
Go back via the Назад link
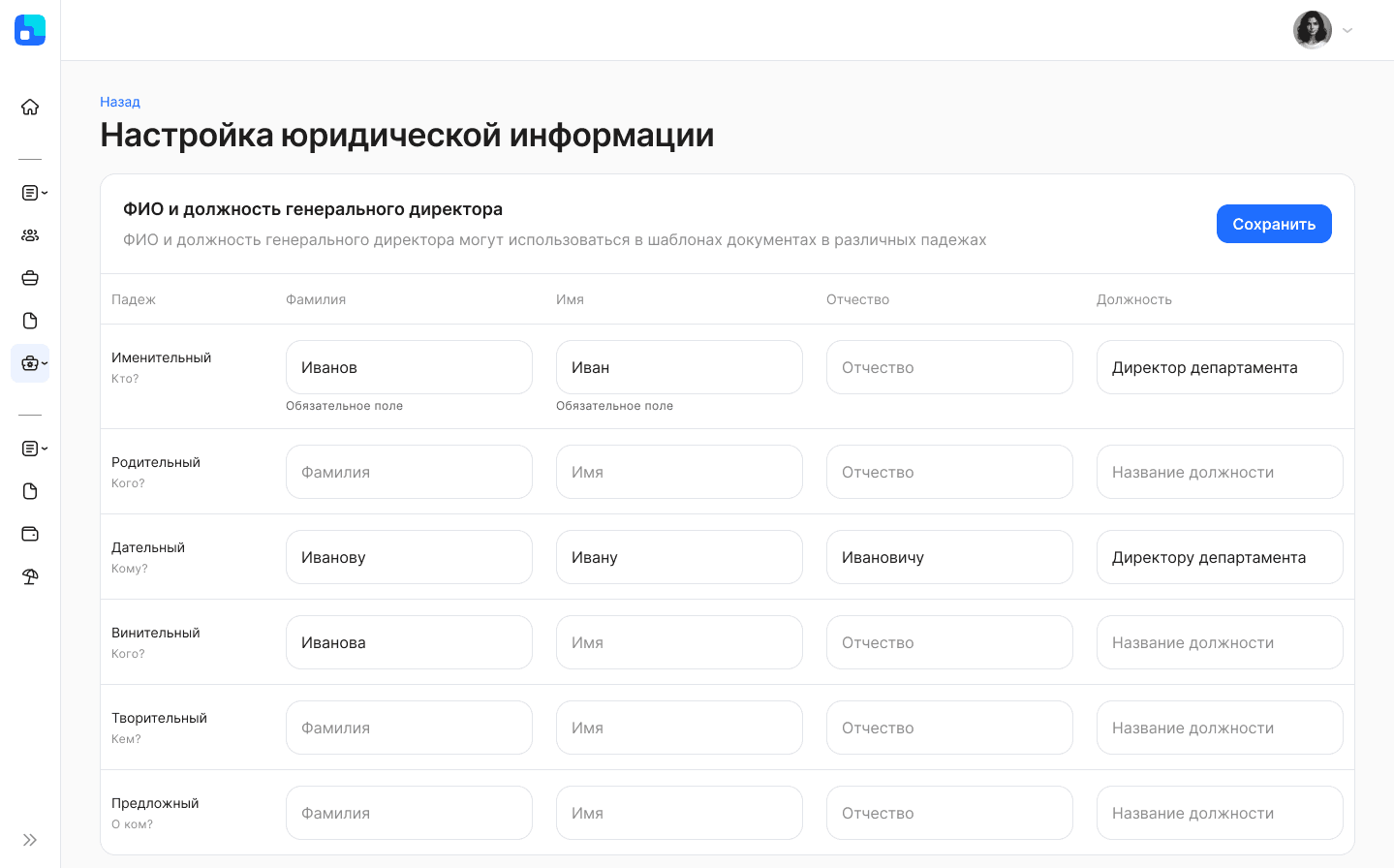pos(120,102)
